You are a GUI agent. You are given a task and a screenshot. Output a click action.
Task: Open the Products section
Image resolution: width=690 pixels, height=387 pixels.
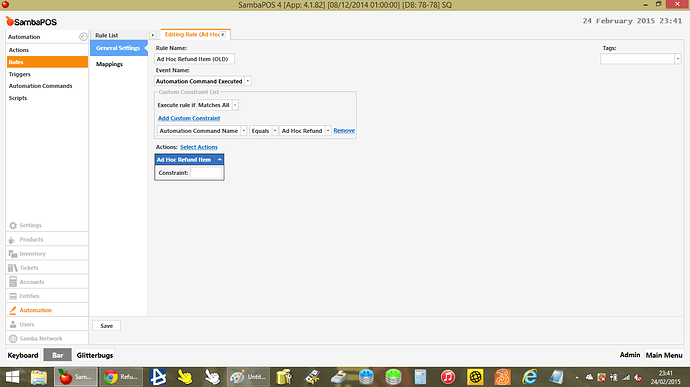47,240
